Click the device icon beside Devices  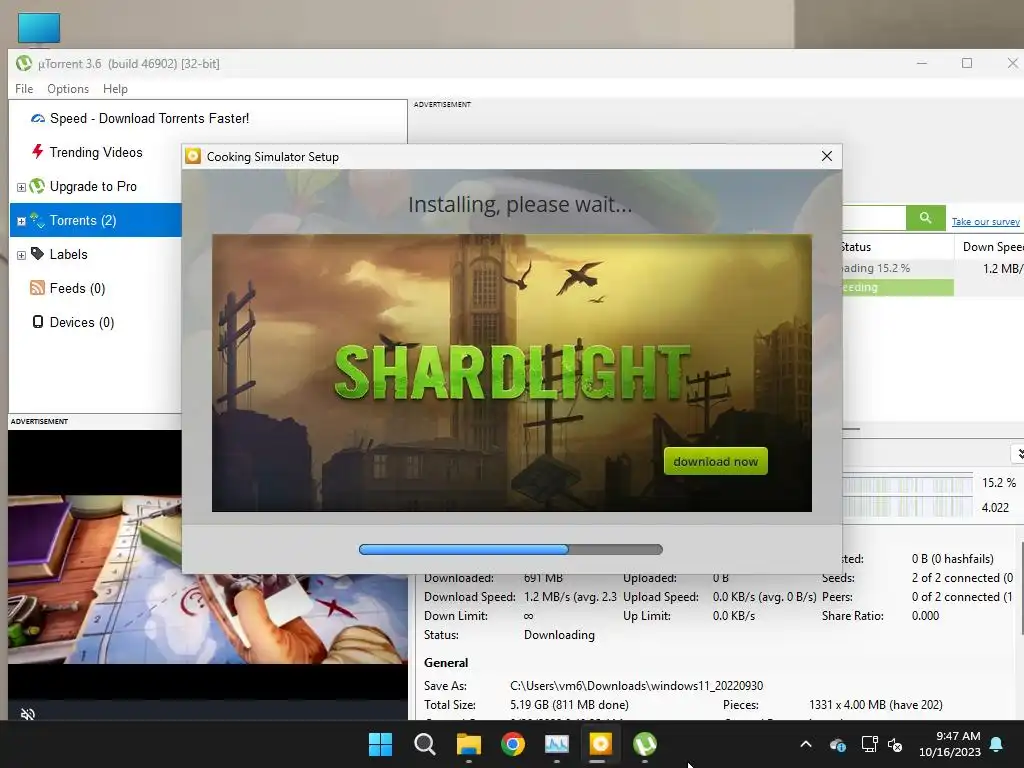[38, 321]
